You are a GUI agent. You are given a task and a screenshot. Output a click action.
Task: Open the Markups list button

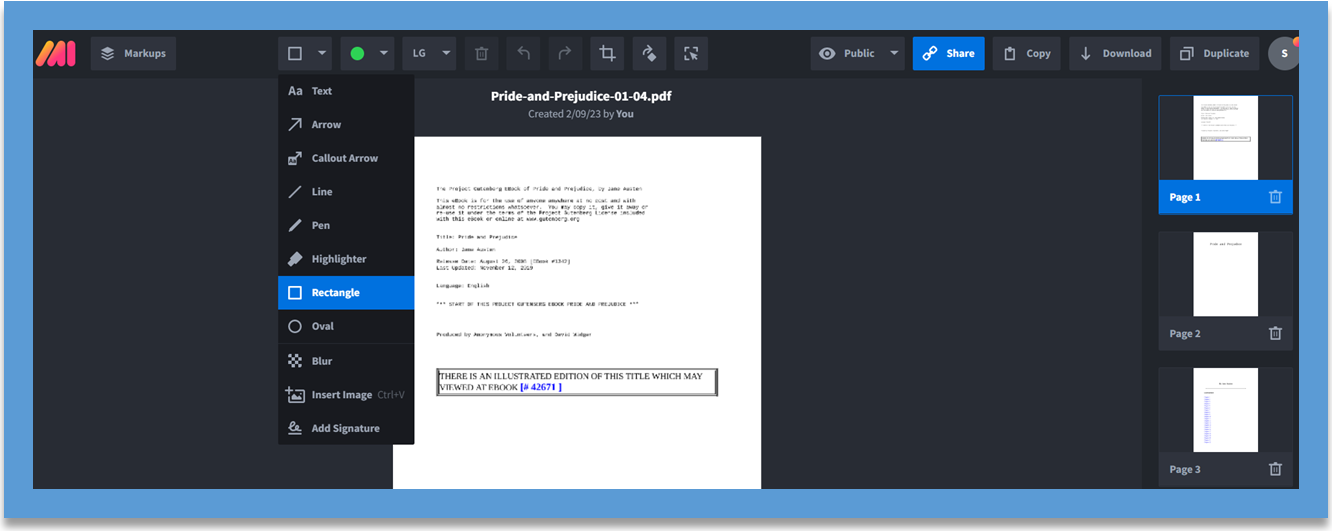coord(133,54)
